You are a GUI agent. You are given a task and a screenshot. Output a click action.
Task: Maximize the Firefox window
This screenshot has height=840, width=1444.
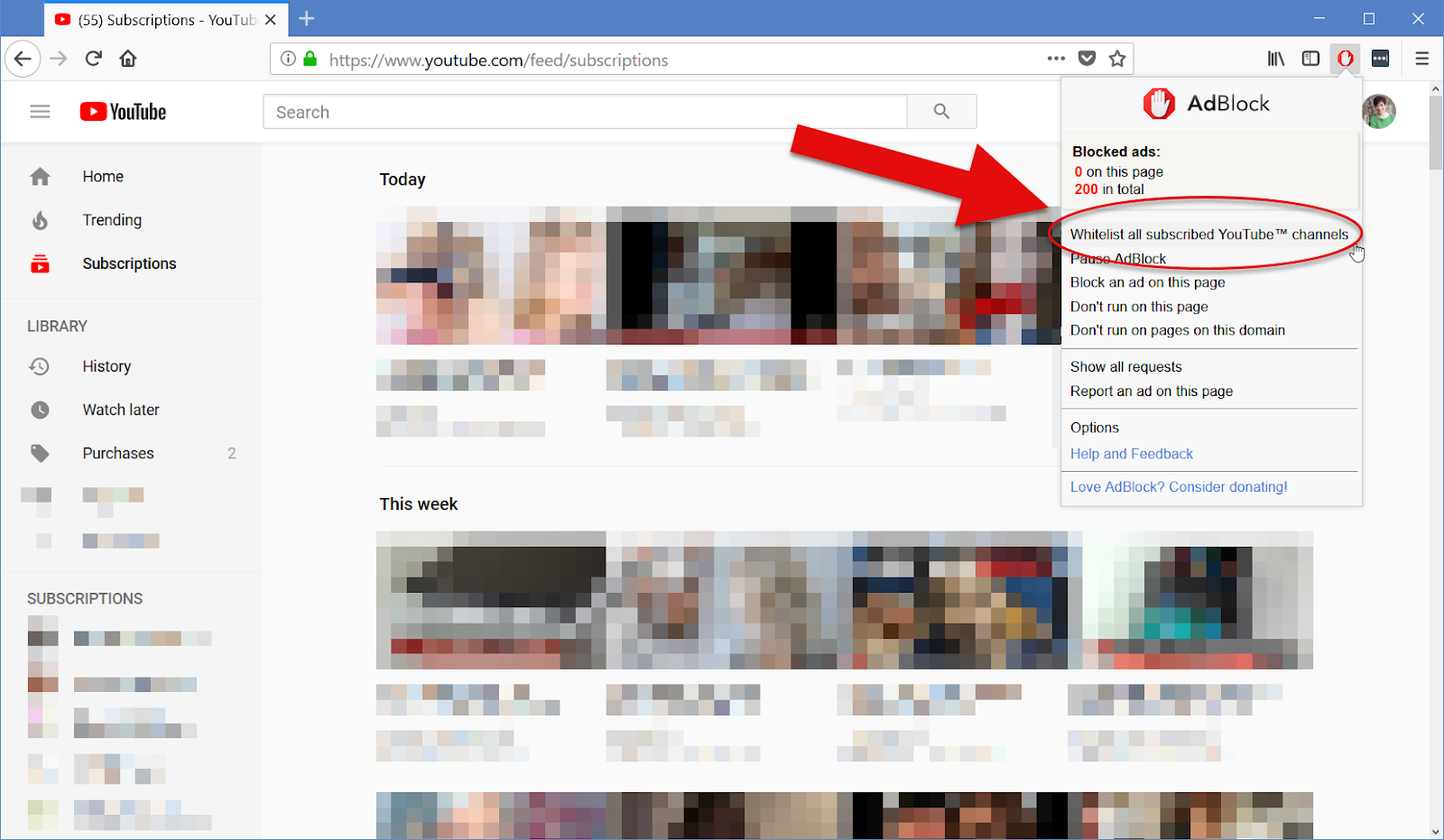coord(1369,18)
